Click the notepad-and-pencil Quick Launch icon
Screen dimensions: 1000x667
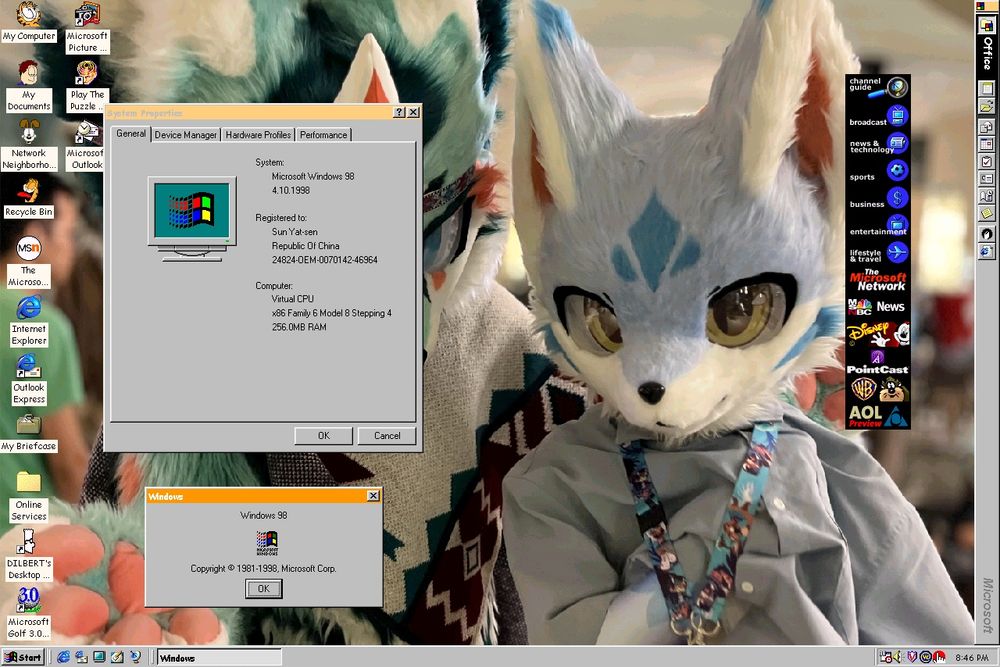tap(117, 657)
